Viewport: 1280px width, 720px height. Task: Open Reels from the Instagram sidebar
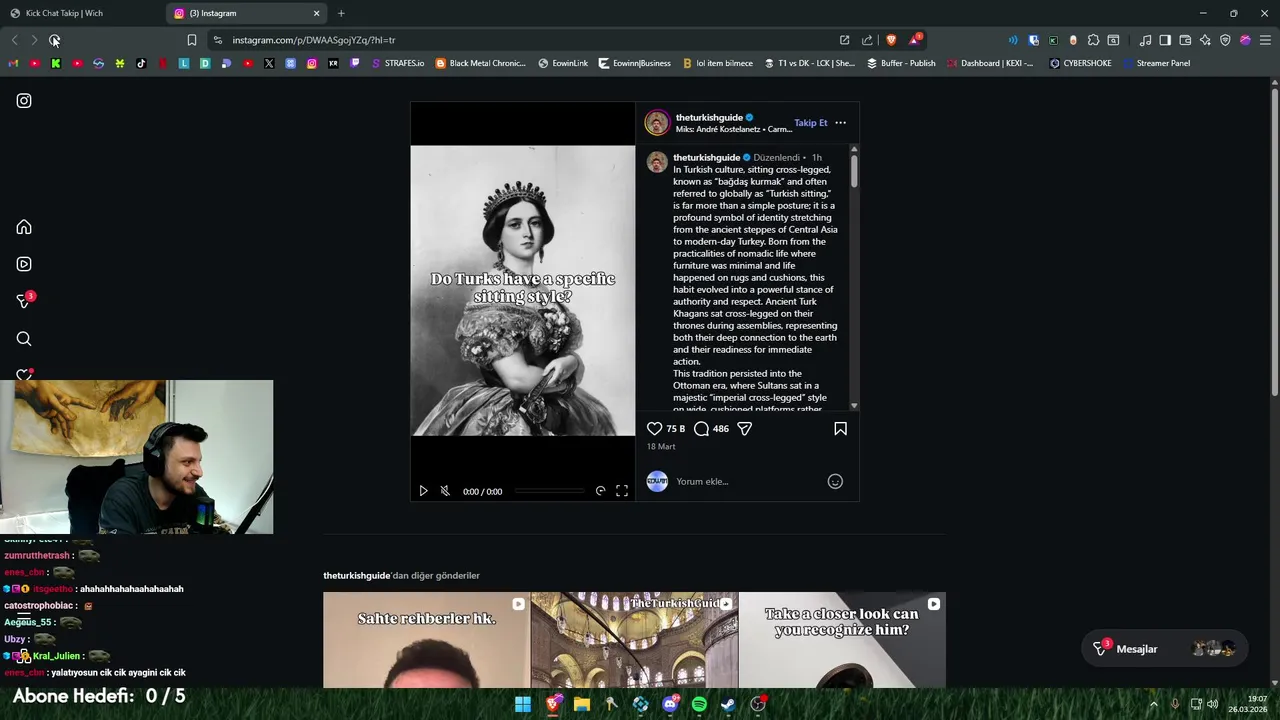point(24,264)
